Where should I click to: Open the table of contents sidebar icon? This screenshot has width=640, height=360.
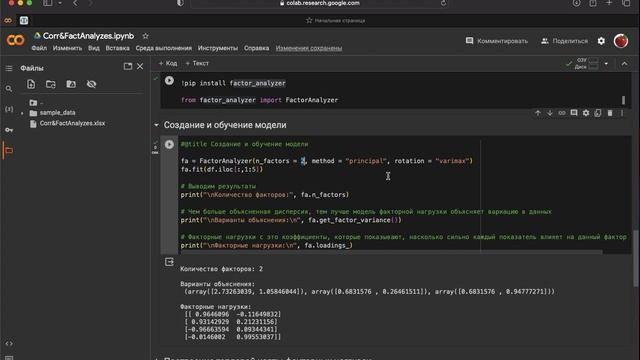point(9,68)
